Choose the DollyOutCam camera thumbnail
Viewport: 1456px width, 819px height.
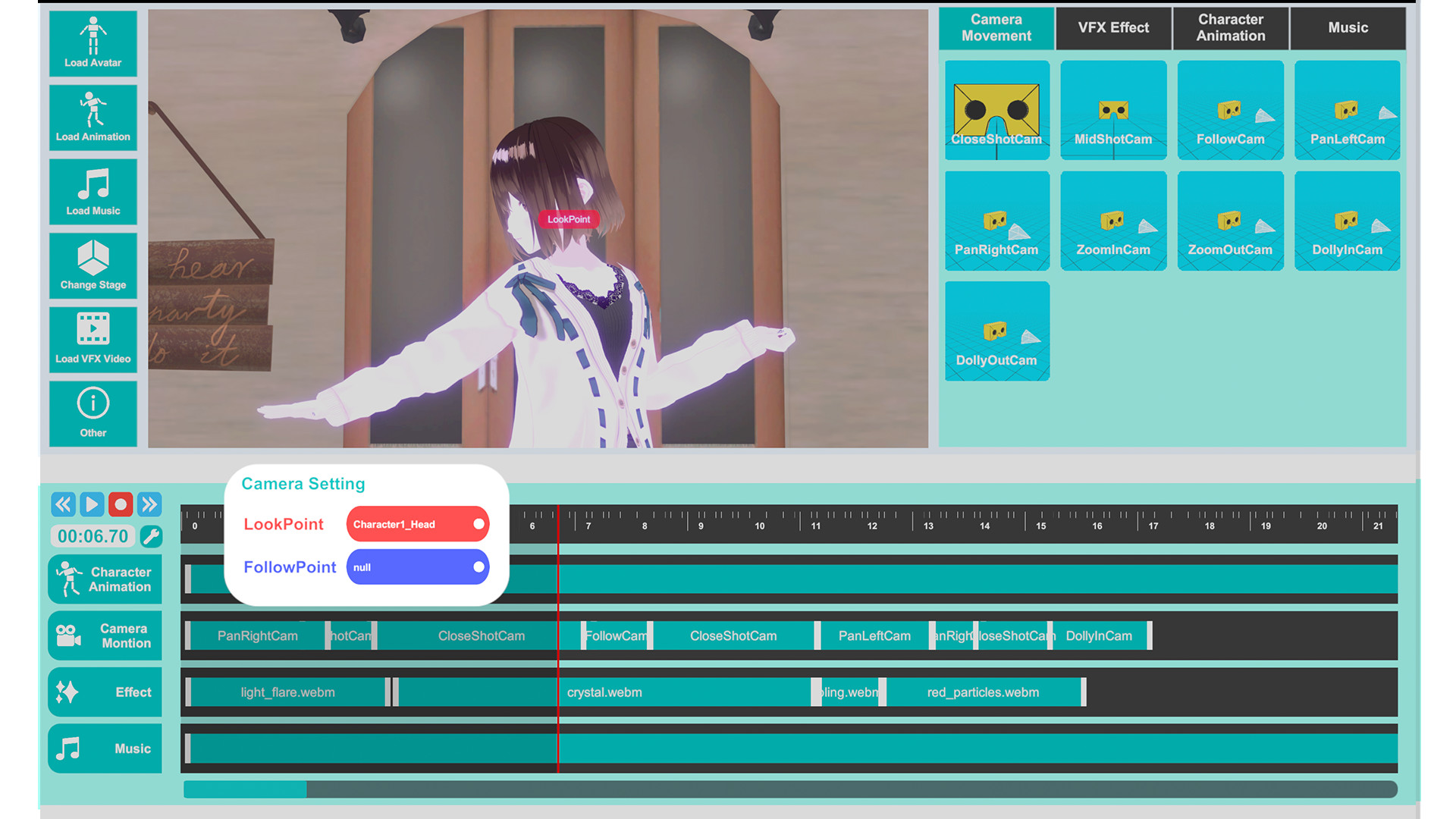click(x=996, y=331)
